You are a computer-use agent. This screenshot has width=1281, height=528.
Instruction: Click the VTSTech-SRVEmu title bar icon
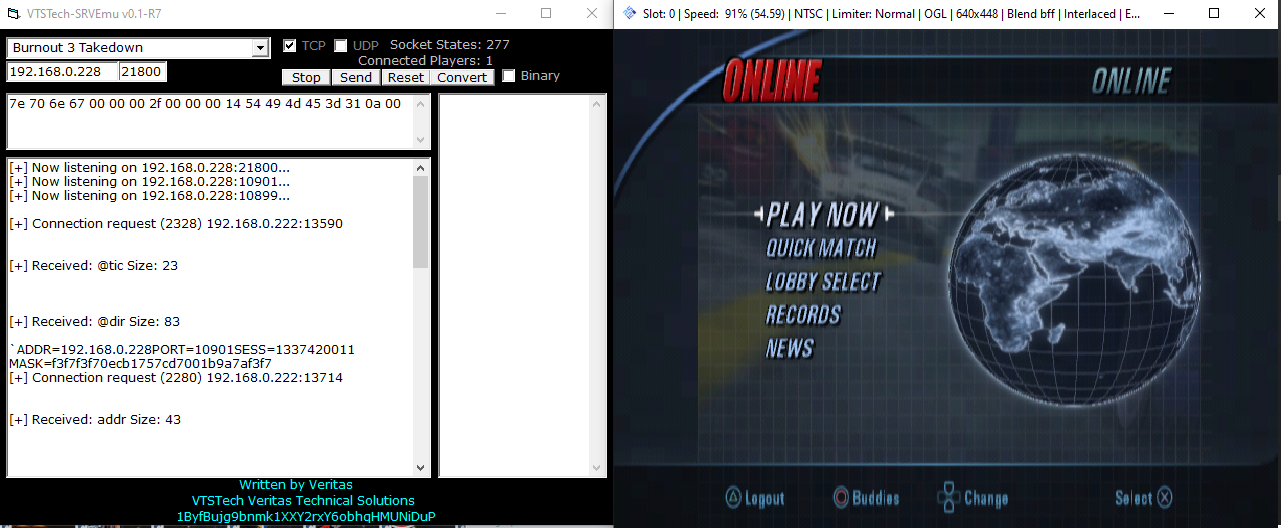(x=14, y=13)
